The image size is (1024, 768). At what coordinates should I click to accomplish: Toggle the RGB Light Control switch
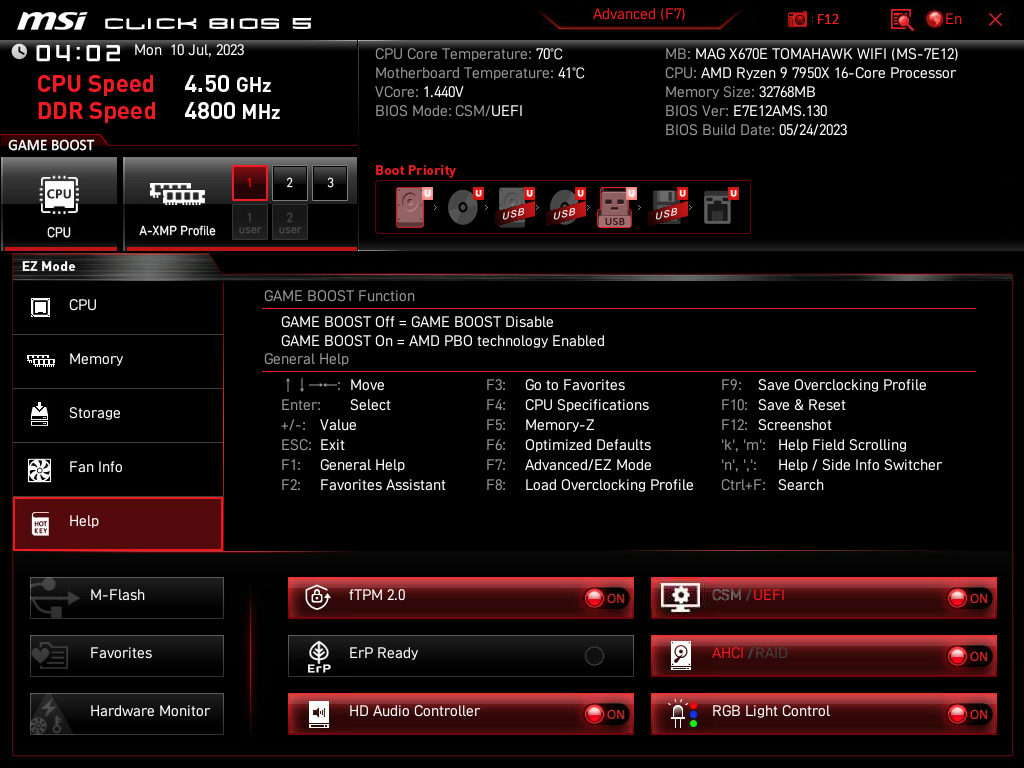(969, 714)
